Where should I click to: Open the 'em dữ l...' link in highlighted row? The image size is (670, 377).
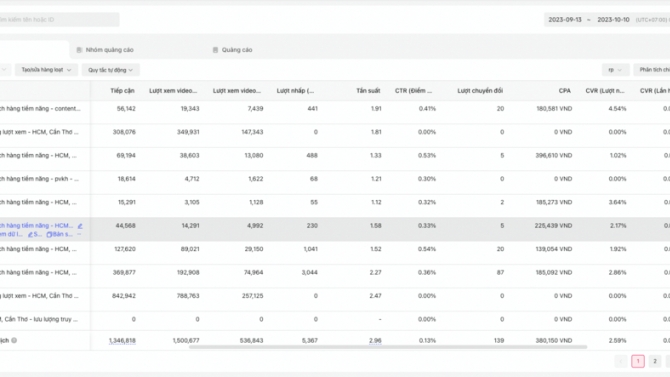[x=12, y=234]
